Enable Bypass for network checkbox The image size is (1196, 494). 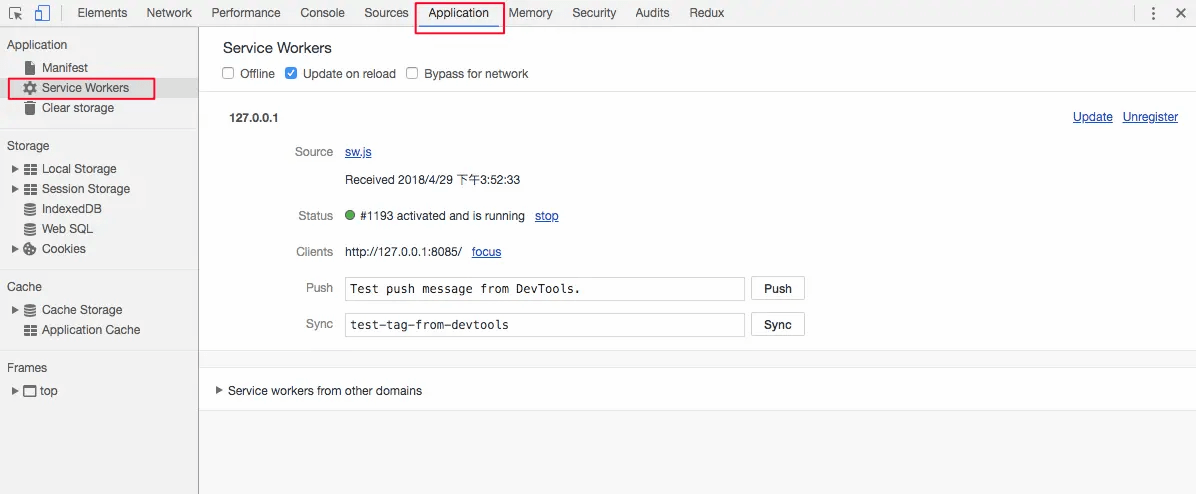pyautogui.click(x=412, y=74)
